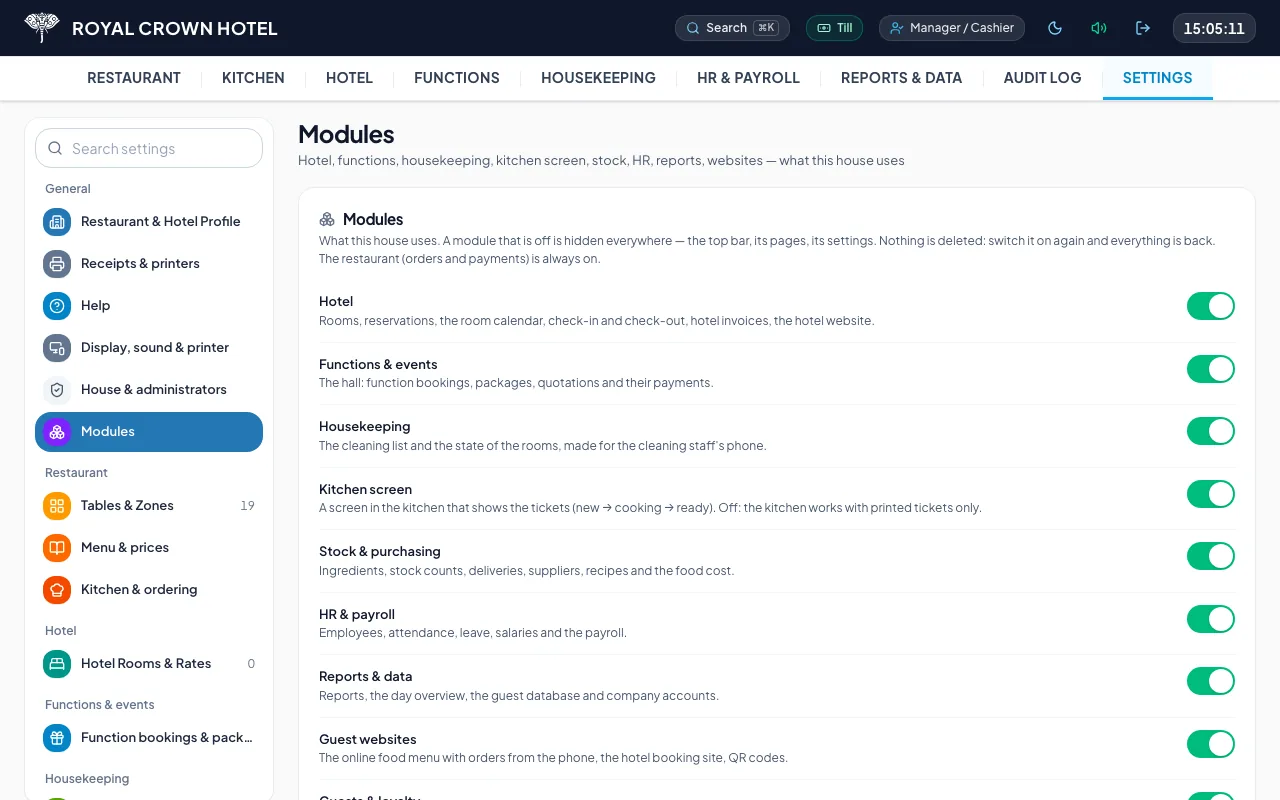This screenshot has height=800, width=1280.
Task: Open the Help settings page
Action: pyautogui.click(x=149, y=306)
